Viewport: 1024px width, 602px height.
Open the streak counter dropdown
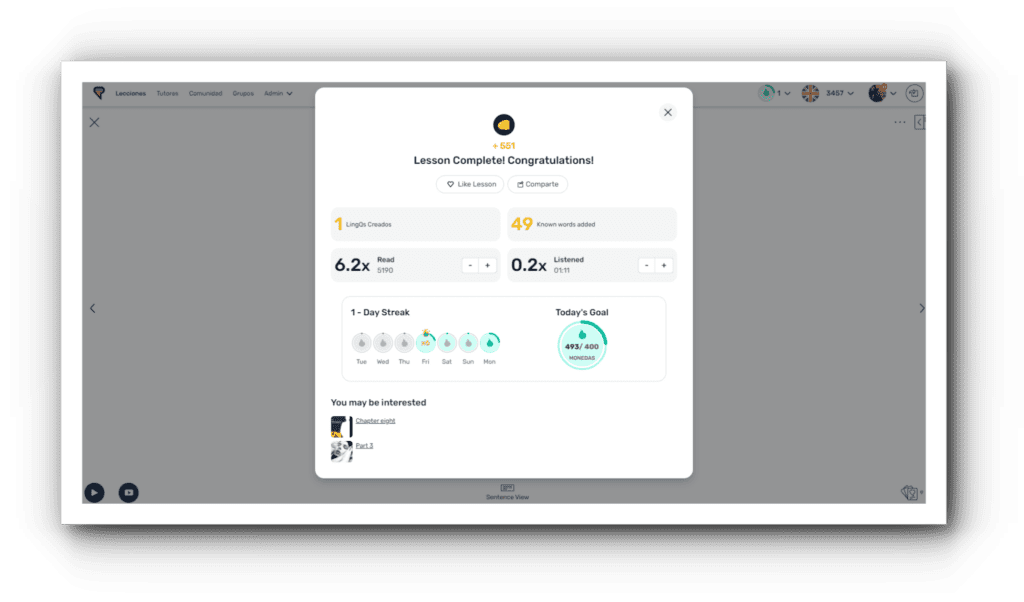click(x=774, y=93)
